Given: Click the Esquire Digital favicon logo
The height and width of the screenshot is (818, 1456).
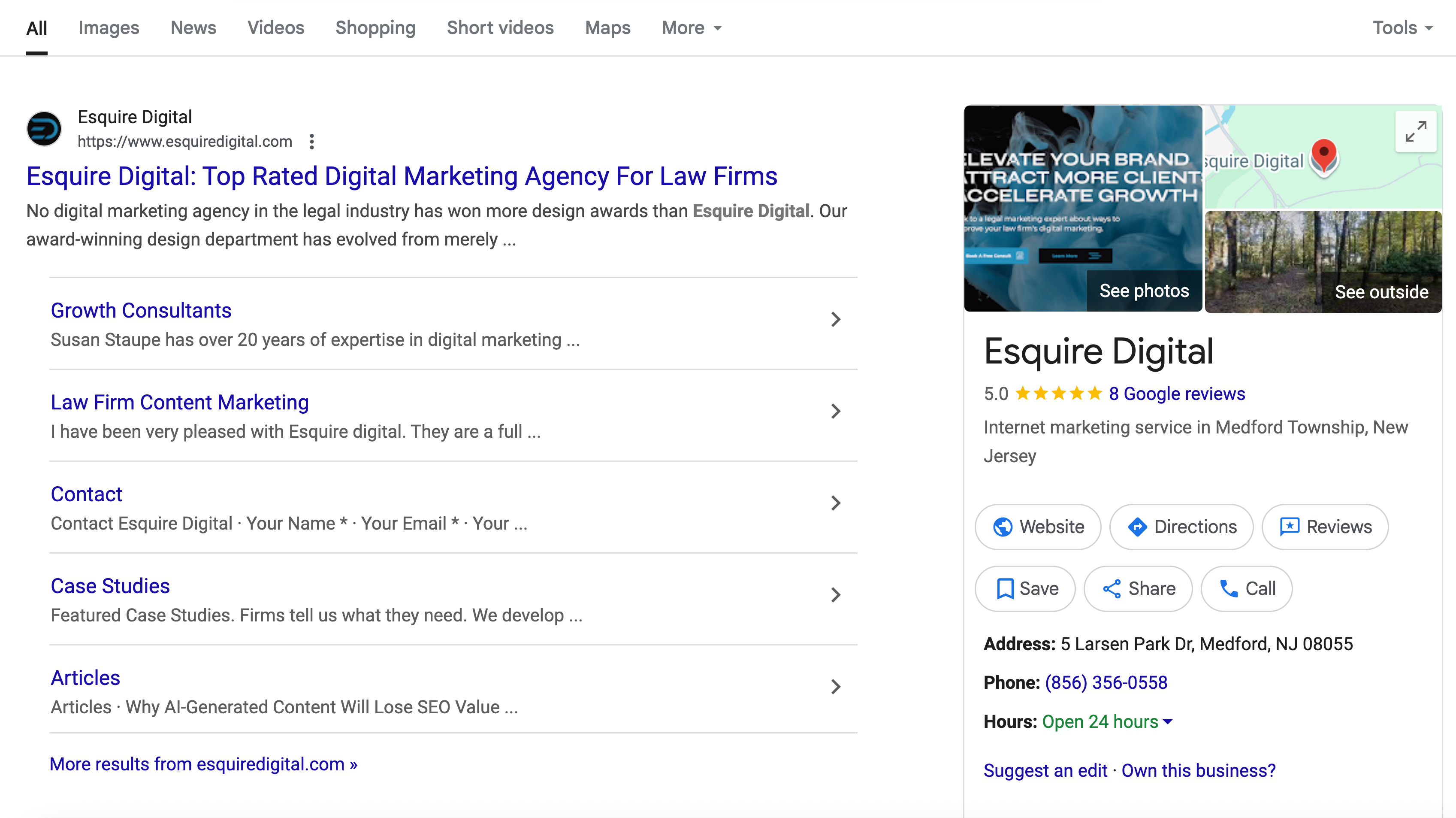Looking at the screenshot, I should (44, 129).
